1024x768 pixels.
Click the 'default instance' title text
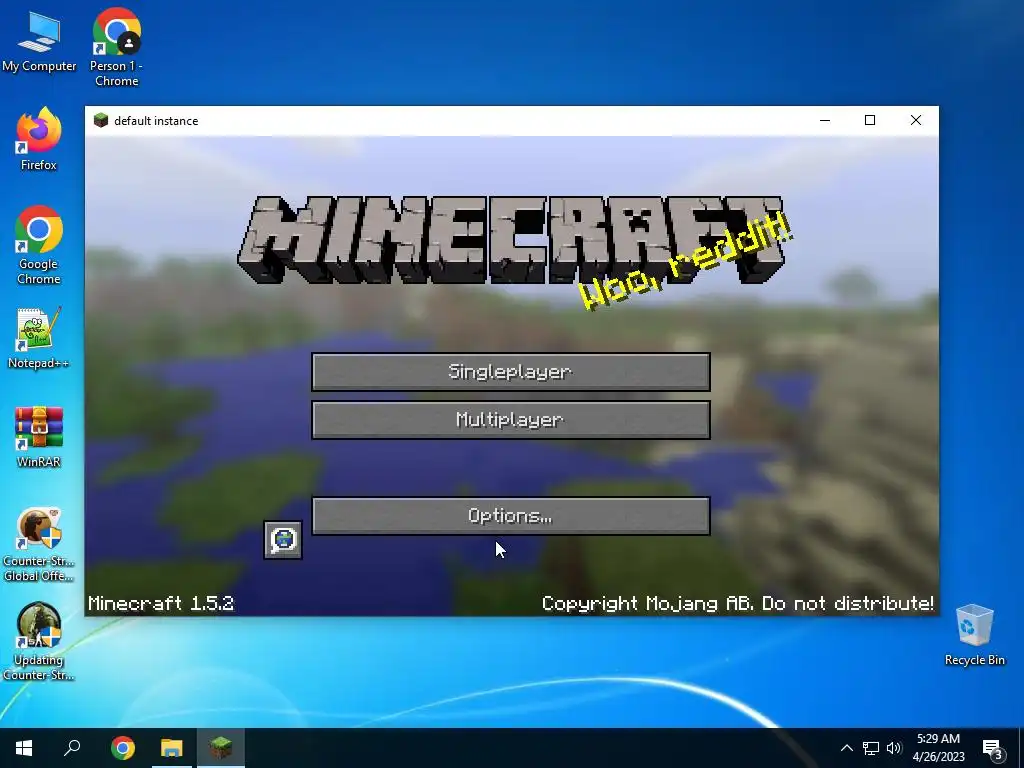point(156,121)
